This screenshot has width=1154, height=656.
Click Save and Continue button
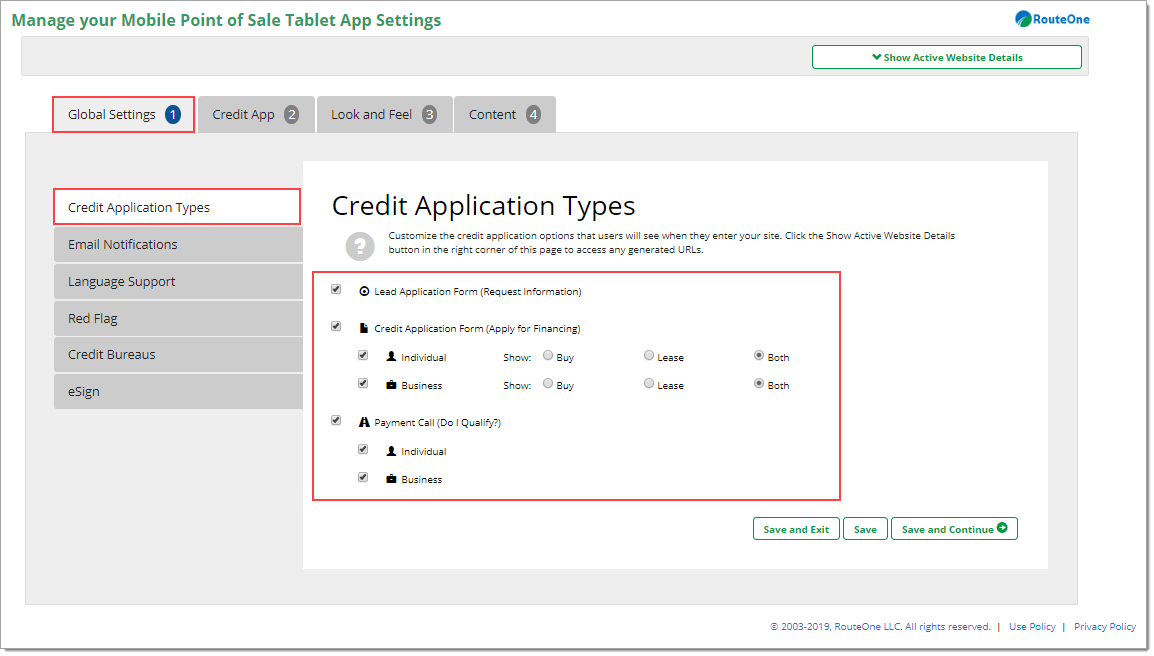point(955,529)
